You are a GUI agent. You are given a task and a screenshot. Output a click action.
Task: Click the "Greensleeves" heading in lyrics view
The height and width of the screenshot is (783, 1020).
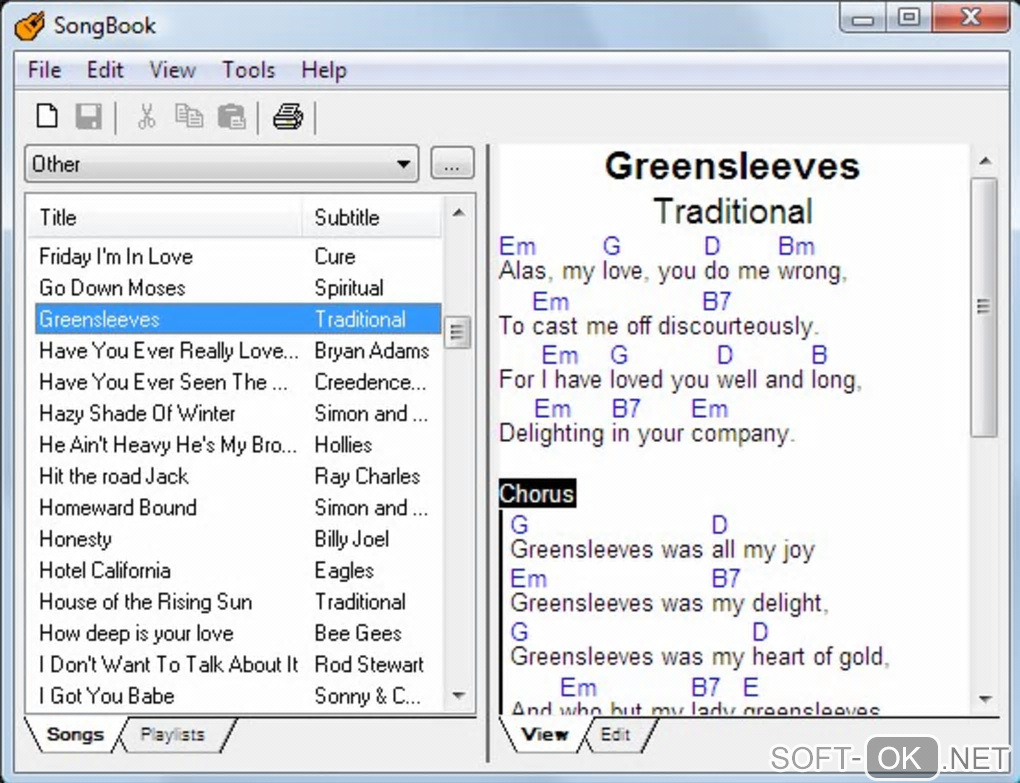point(732,166)
